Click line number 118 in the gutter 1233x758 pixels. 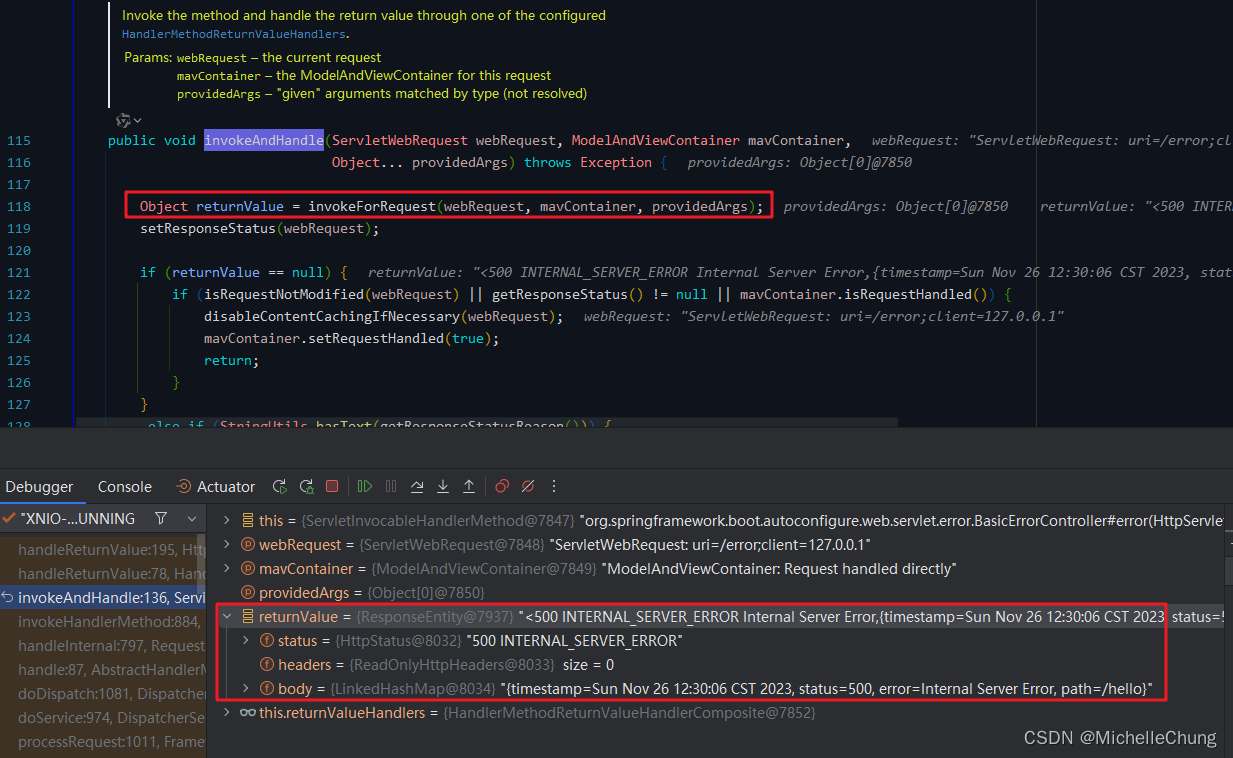18,206
